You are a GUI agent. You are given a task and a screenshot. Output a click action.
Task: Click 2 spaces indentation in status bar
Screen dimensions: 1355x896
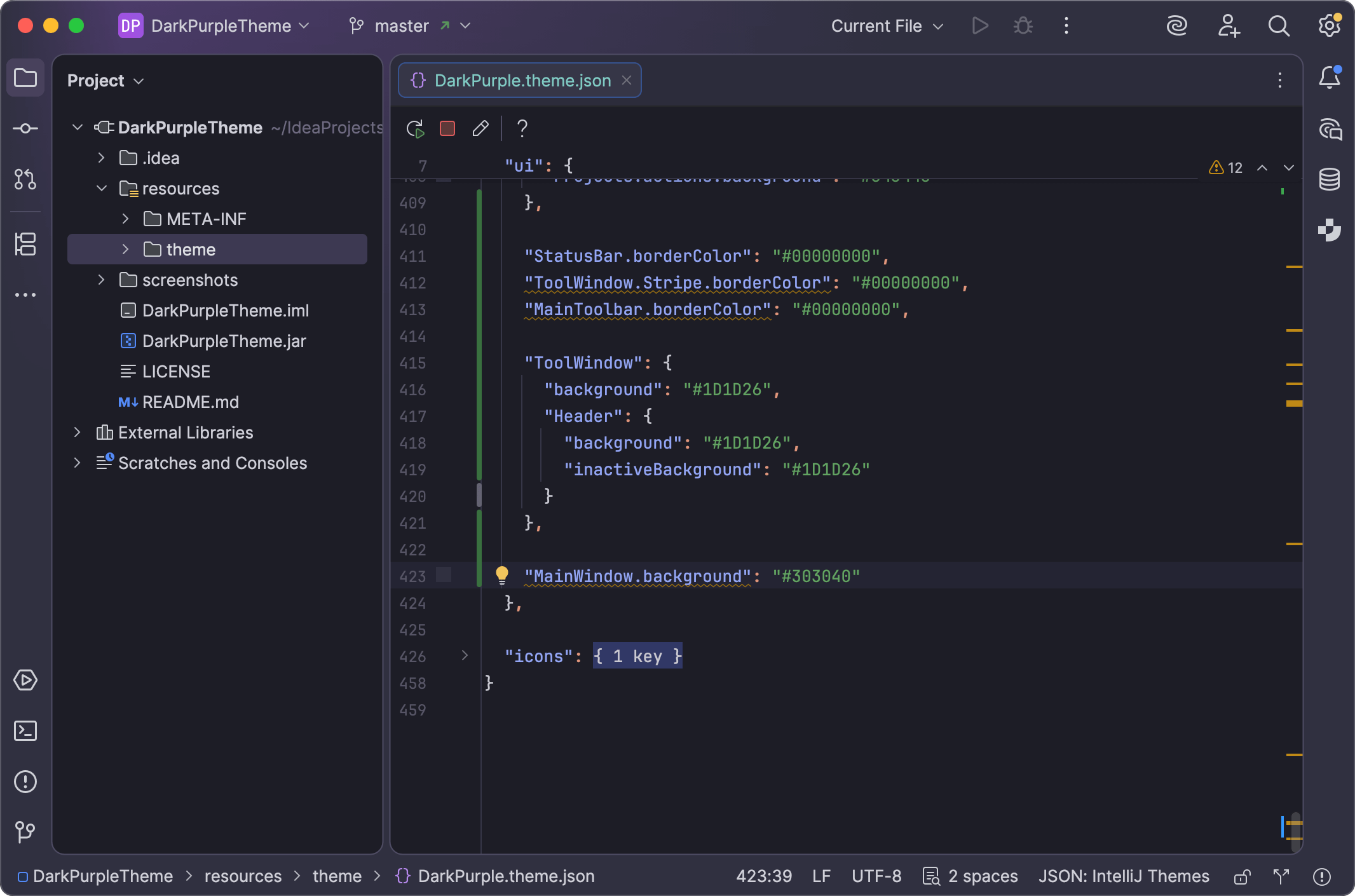tap(981, 876)
